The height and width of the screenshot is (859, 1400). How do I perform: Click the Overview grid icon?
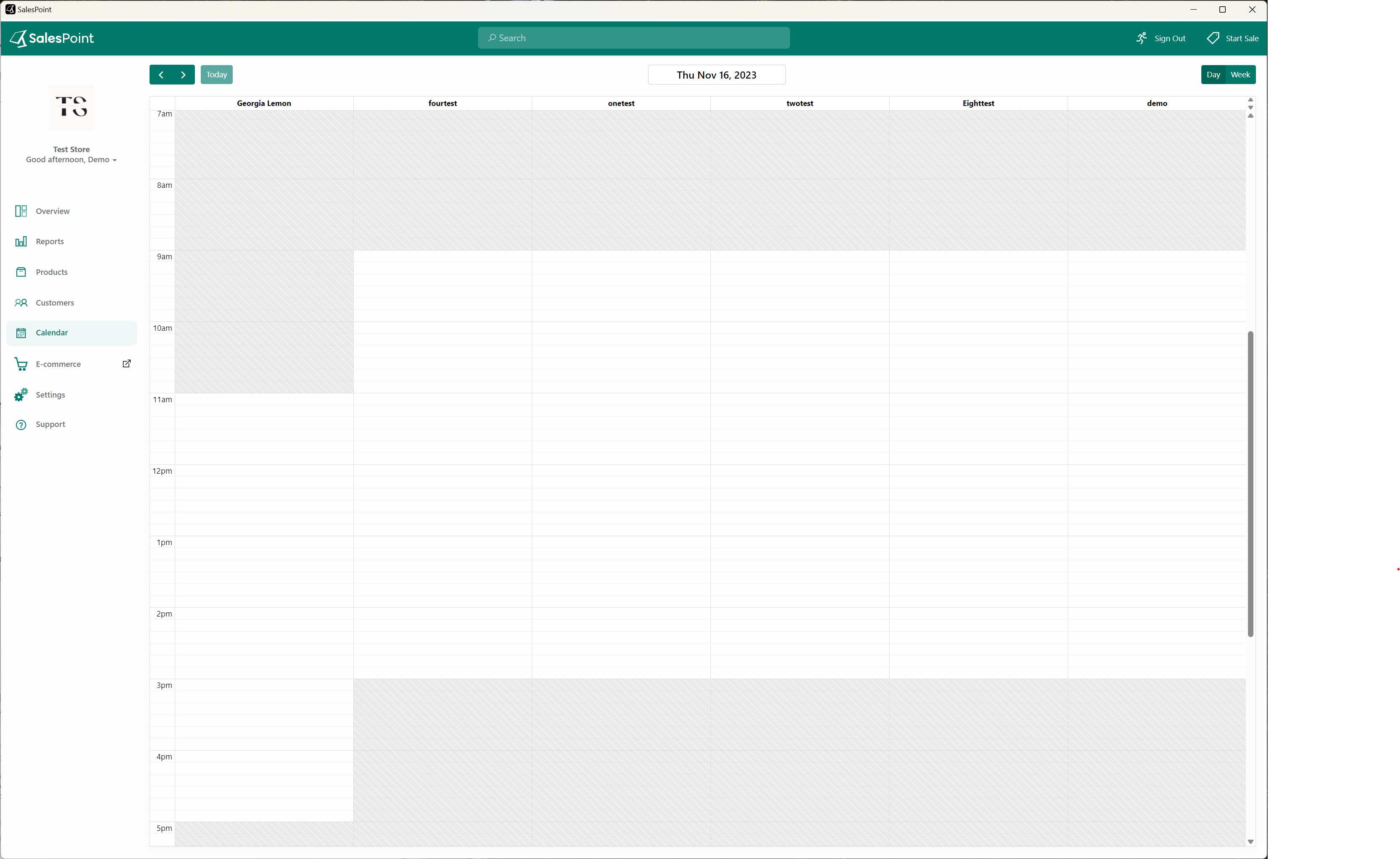point(21,211)
